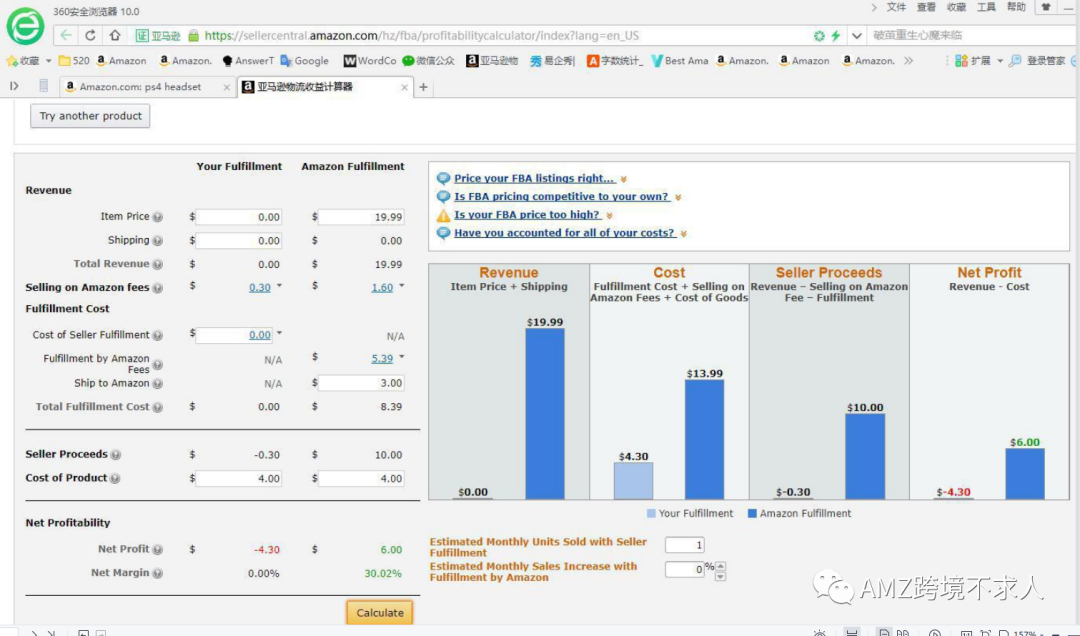Open the 帮助 menu
The image size is (1080, 636).
pos(1016,7)
